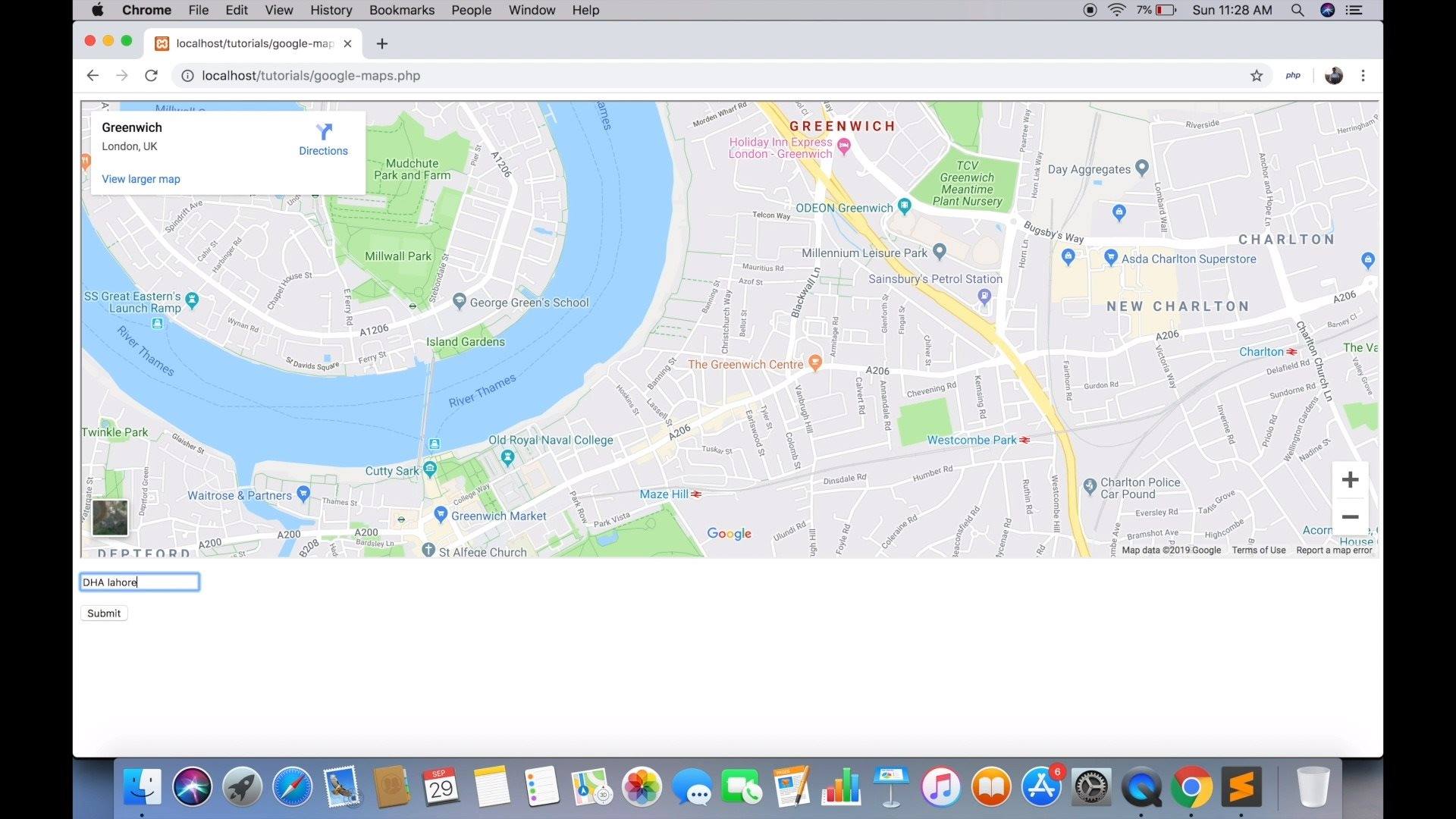Click the Wi-Fi status icon

pyautogui.click(x=1116, y=10)
